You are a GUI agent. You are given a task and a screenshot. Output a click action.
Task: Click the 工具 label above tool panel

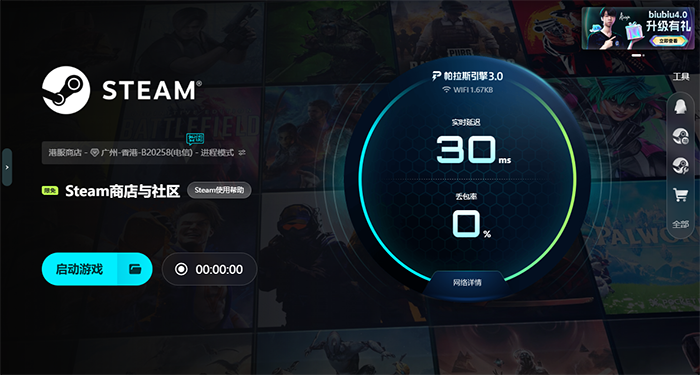681,77
